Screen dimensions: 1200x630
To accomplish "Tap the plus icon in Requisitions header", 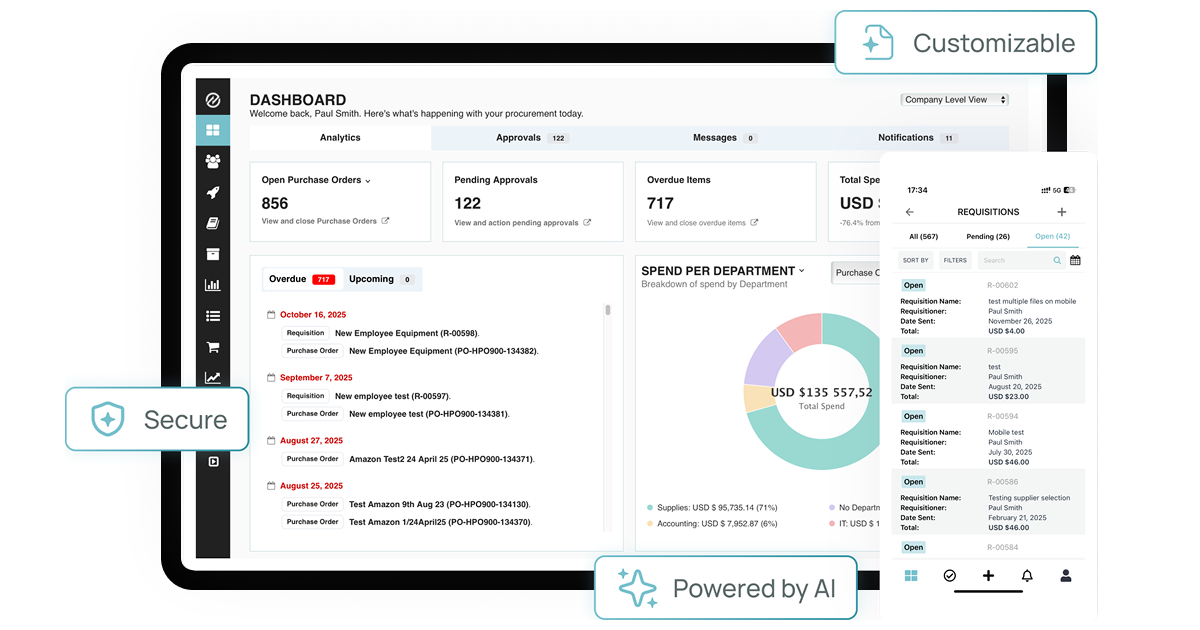I will [1061, 212].
